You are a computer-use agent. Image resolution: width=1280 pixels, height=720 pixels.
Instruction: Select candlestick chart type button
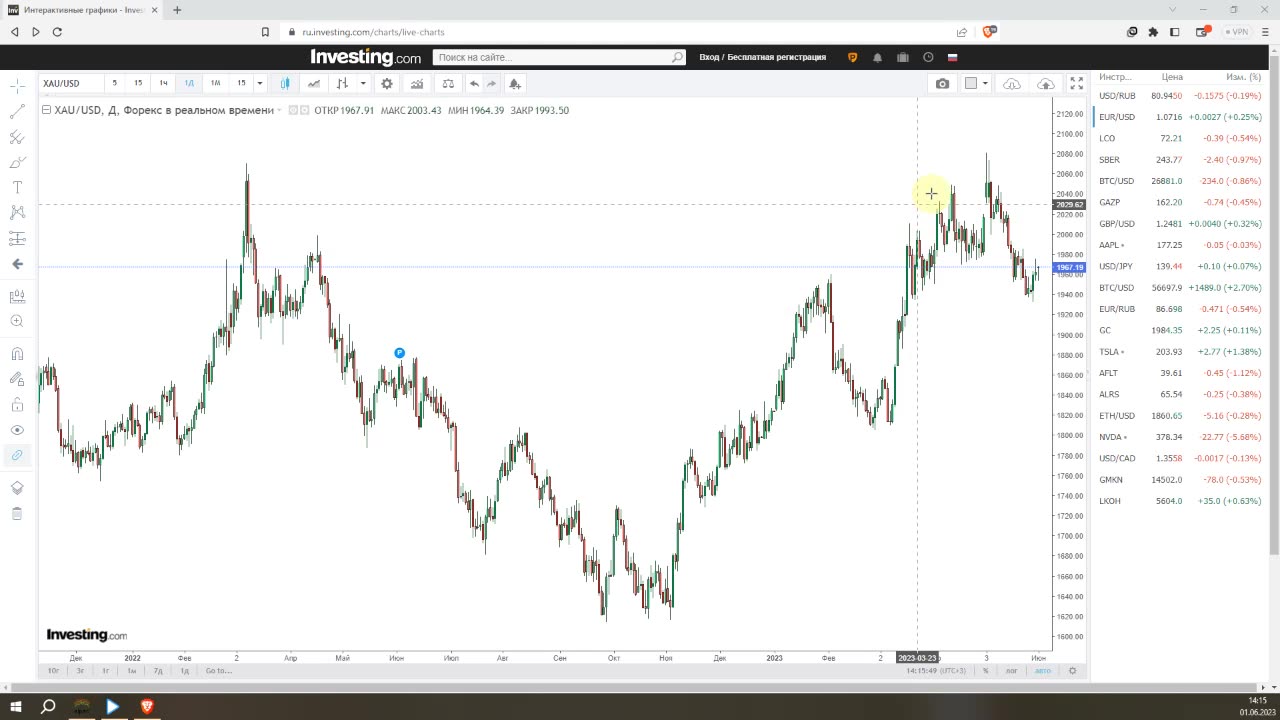[285, 83]
